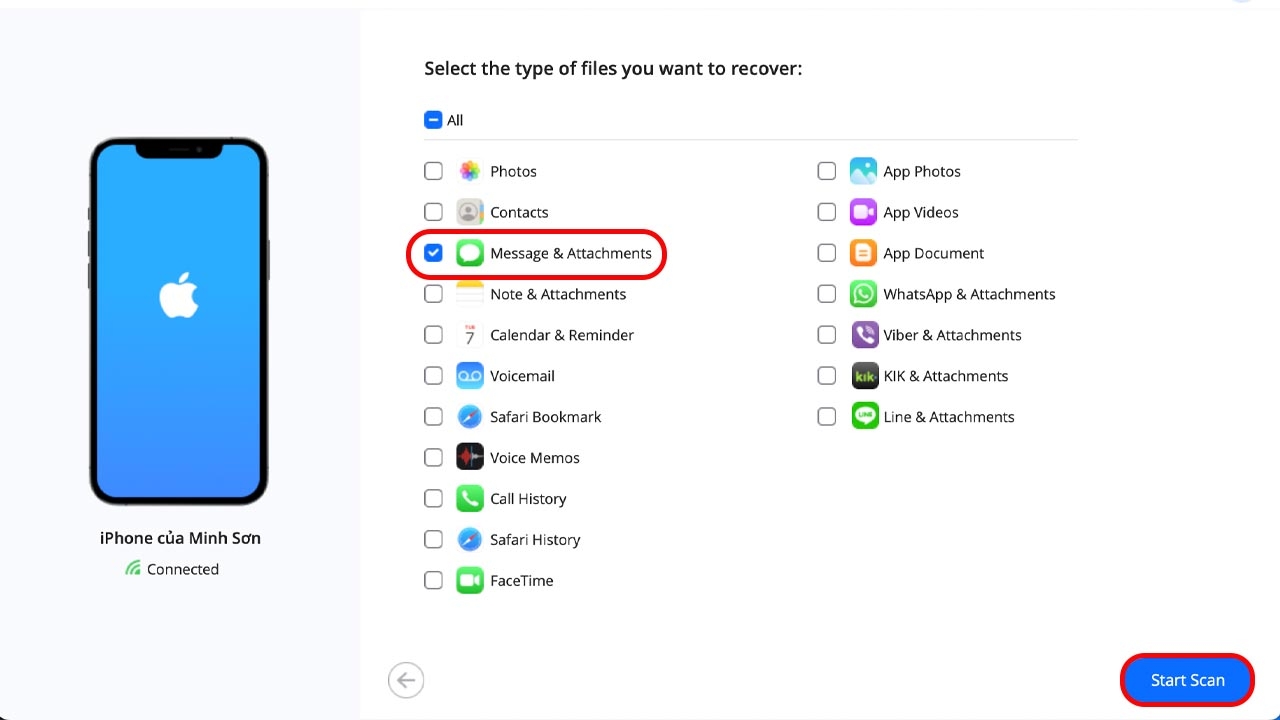Click the back arrow button

tap(405, 679)
